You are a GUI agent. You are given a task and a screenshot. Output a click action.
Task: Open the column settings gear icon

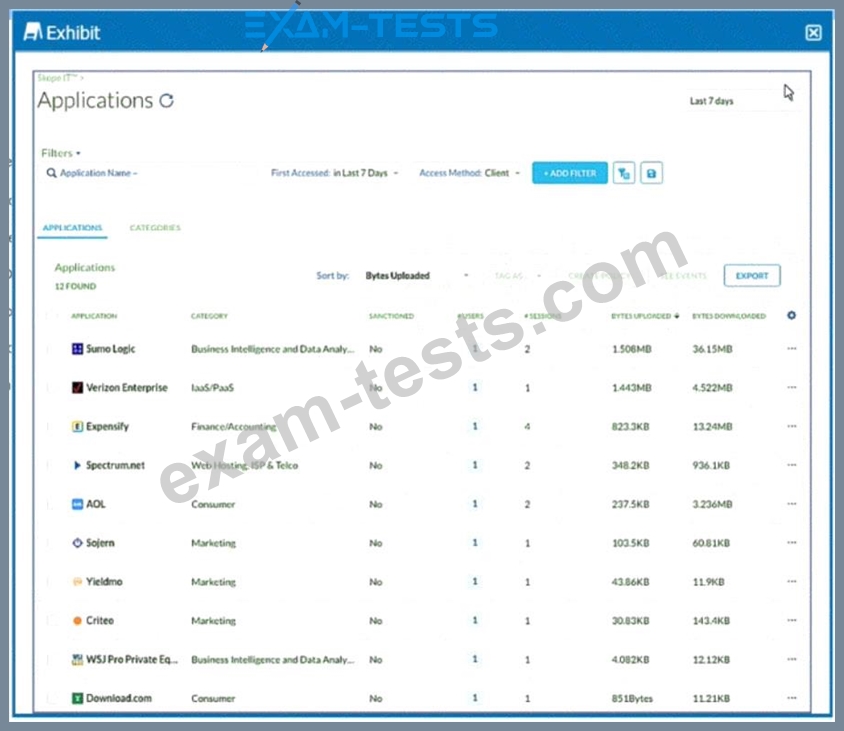point(791,315)
